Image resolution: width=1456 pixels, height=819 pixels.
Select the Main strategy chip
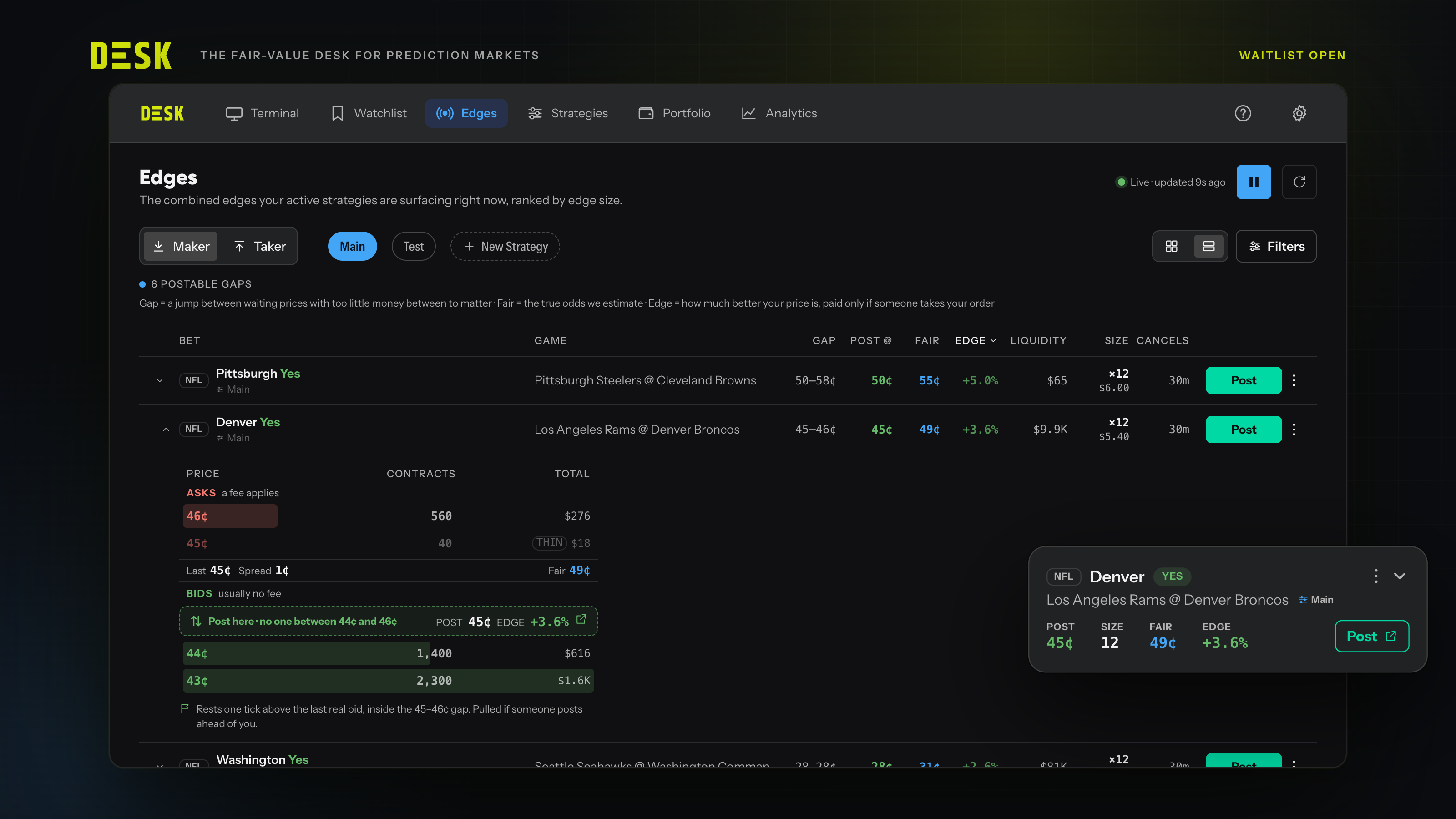tap(352, 247)
